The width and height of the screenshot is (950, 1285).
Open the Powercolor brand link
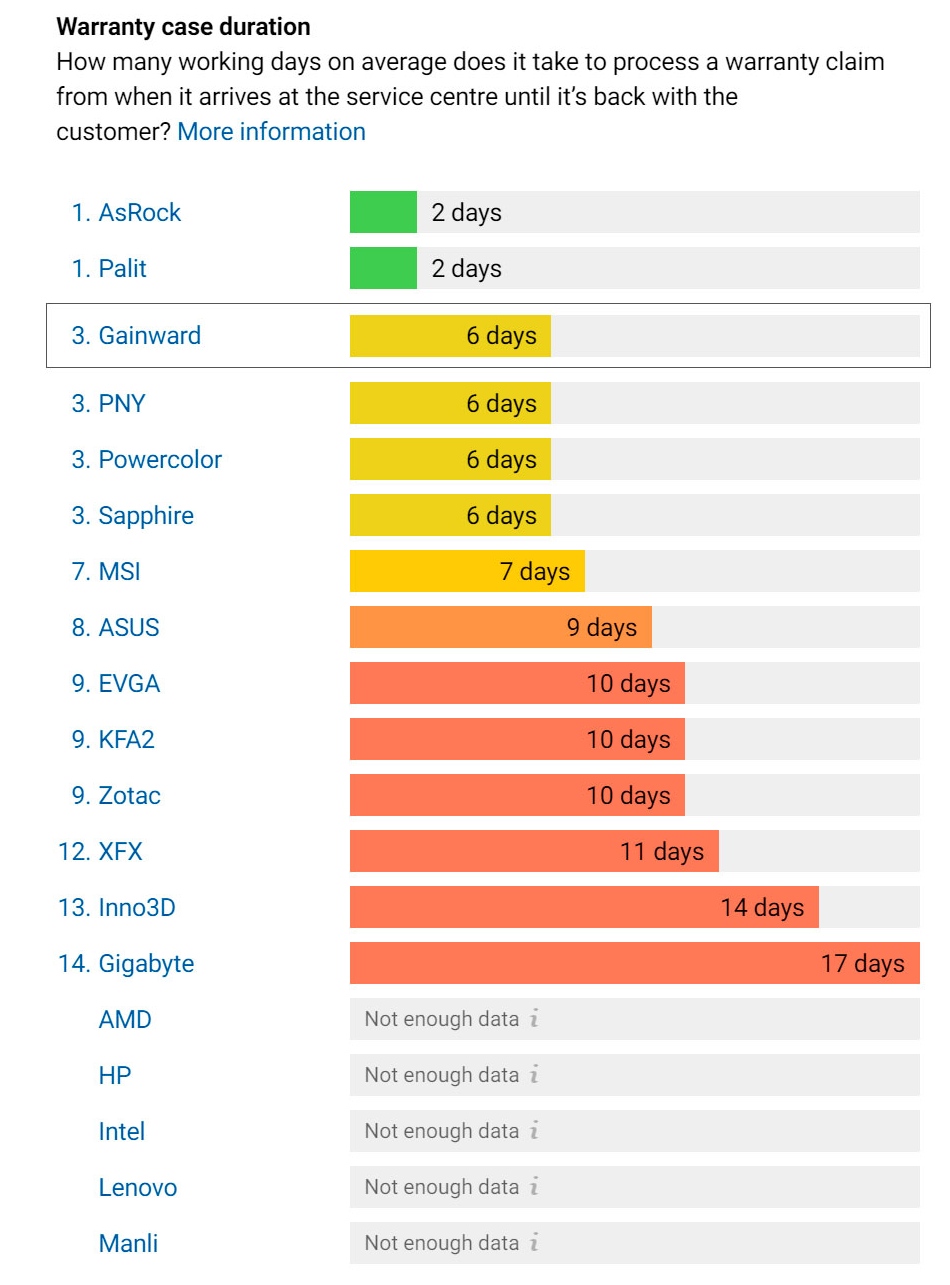tap(160, 460)
